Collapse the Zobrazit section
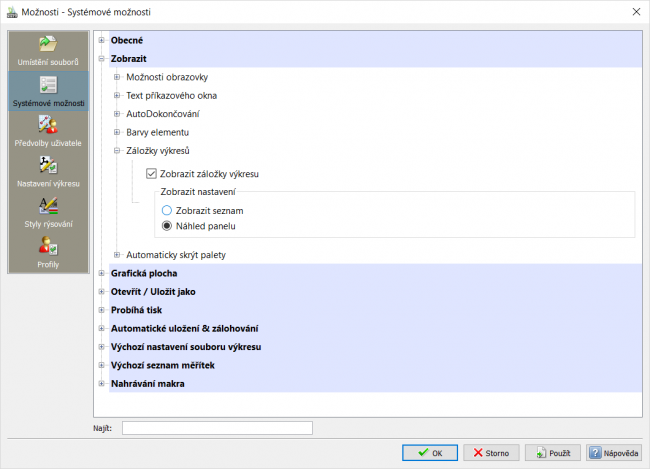This screenshot has height=469, width=650. 101,59
